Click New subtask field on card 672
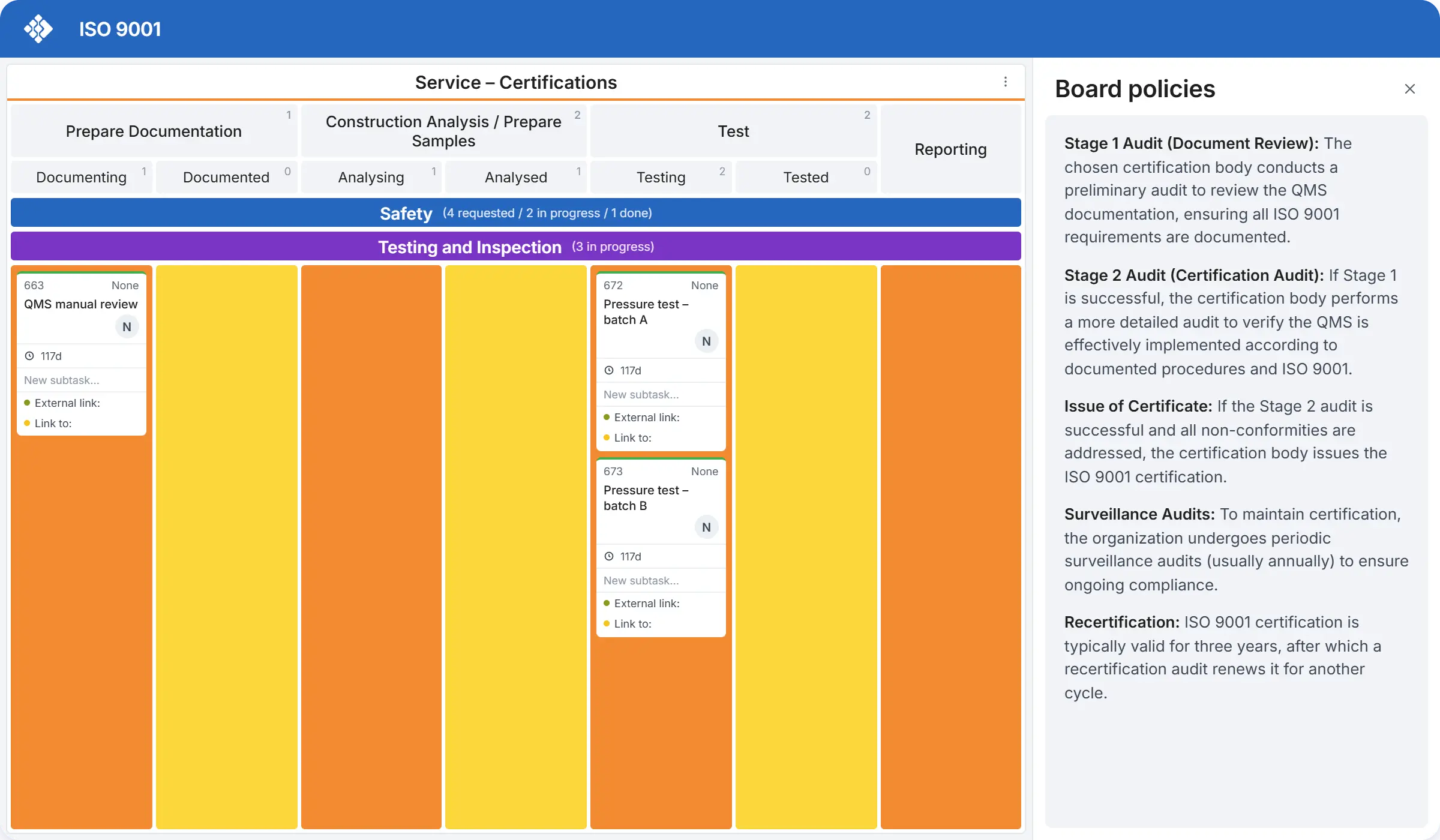Screen dimensions: 1440x840 661,394
